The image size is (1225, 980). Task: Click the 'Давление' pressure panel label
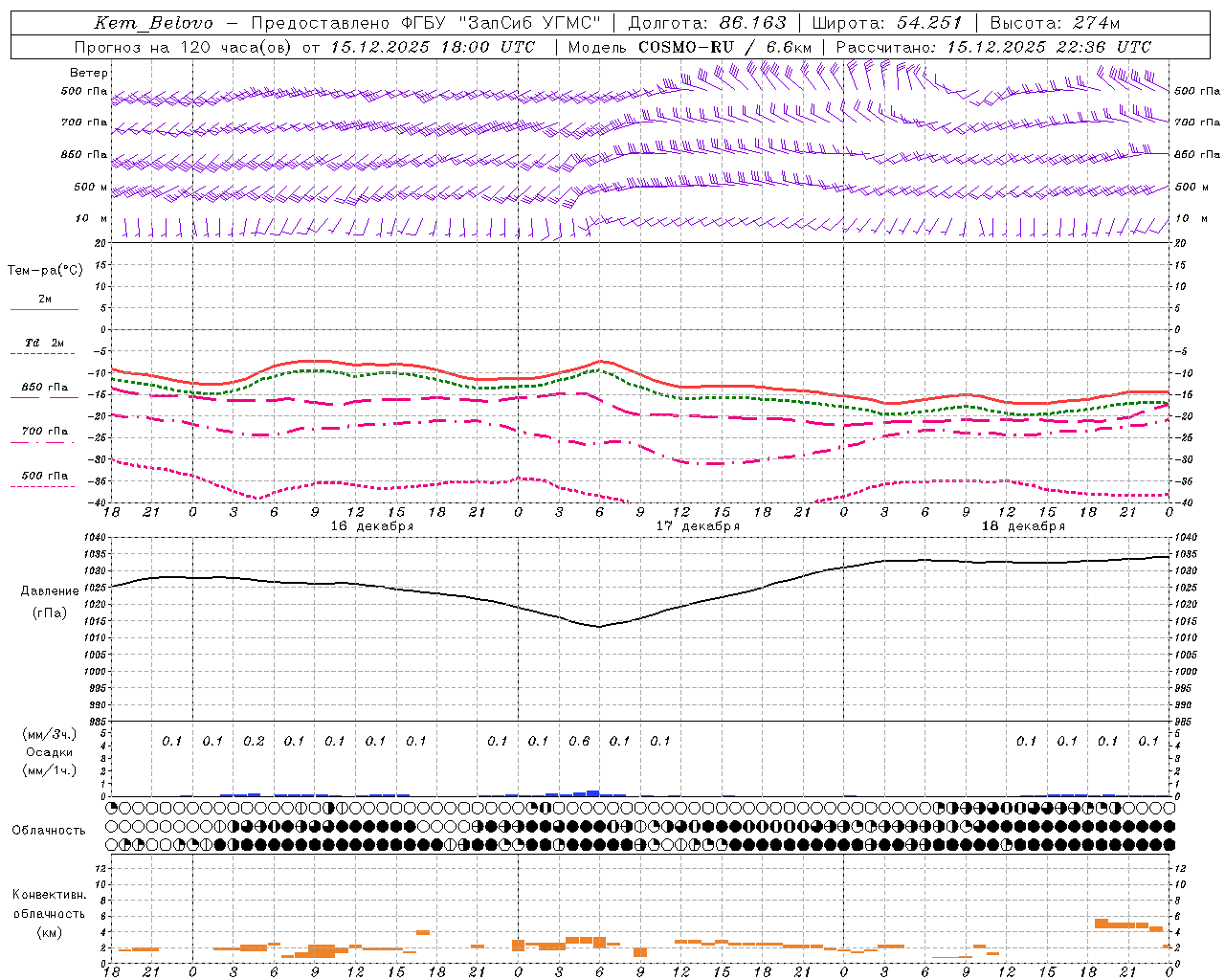coord(50,591)
